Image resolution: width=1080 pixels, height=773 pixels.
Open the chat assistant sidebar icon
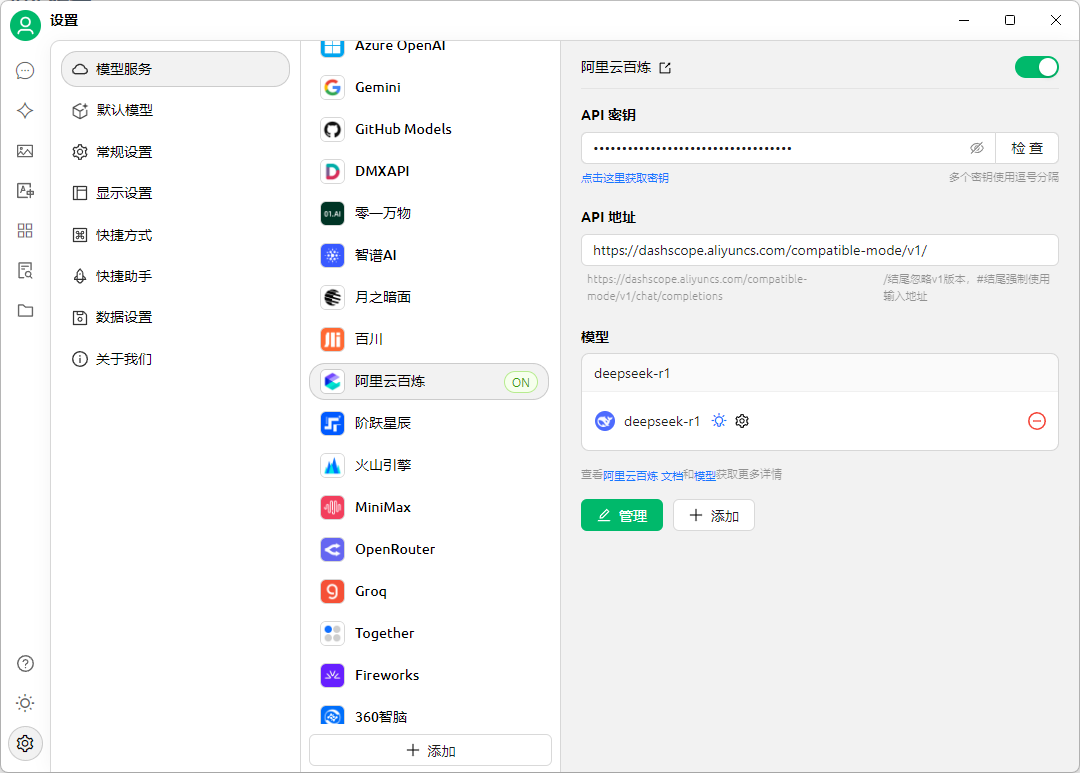click(25, 70)
